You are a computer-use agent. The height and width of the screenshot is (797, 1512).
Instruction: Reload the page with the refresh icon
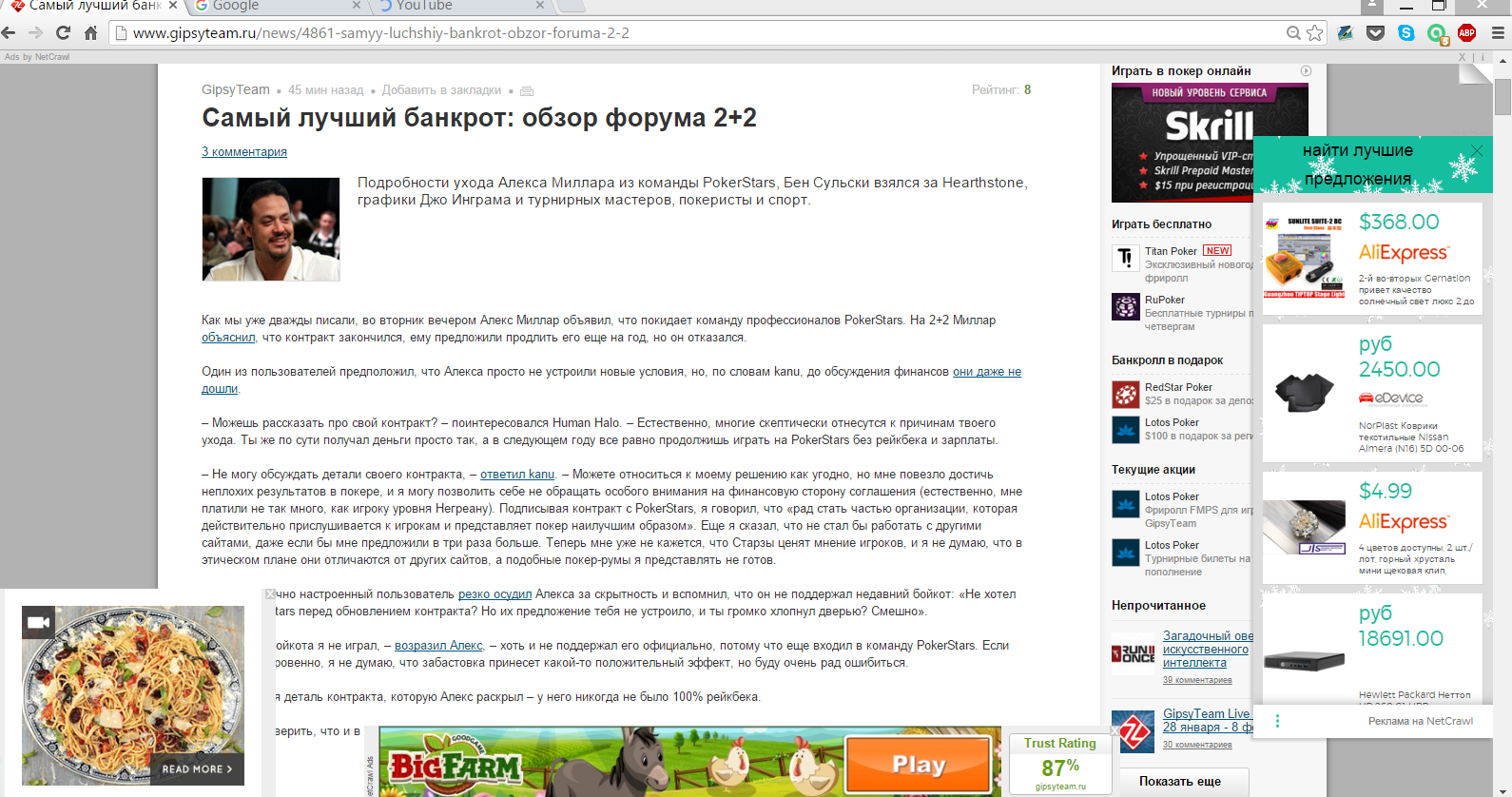coord(64,32)
